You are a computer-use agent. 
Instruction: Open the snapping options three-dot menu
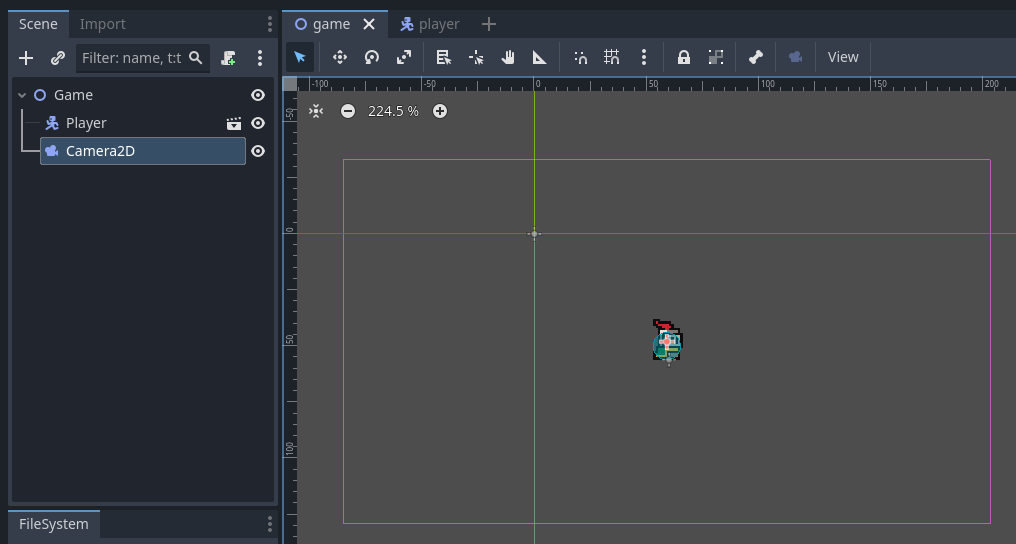pyautogui.click(x=644, y=57)
